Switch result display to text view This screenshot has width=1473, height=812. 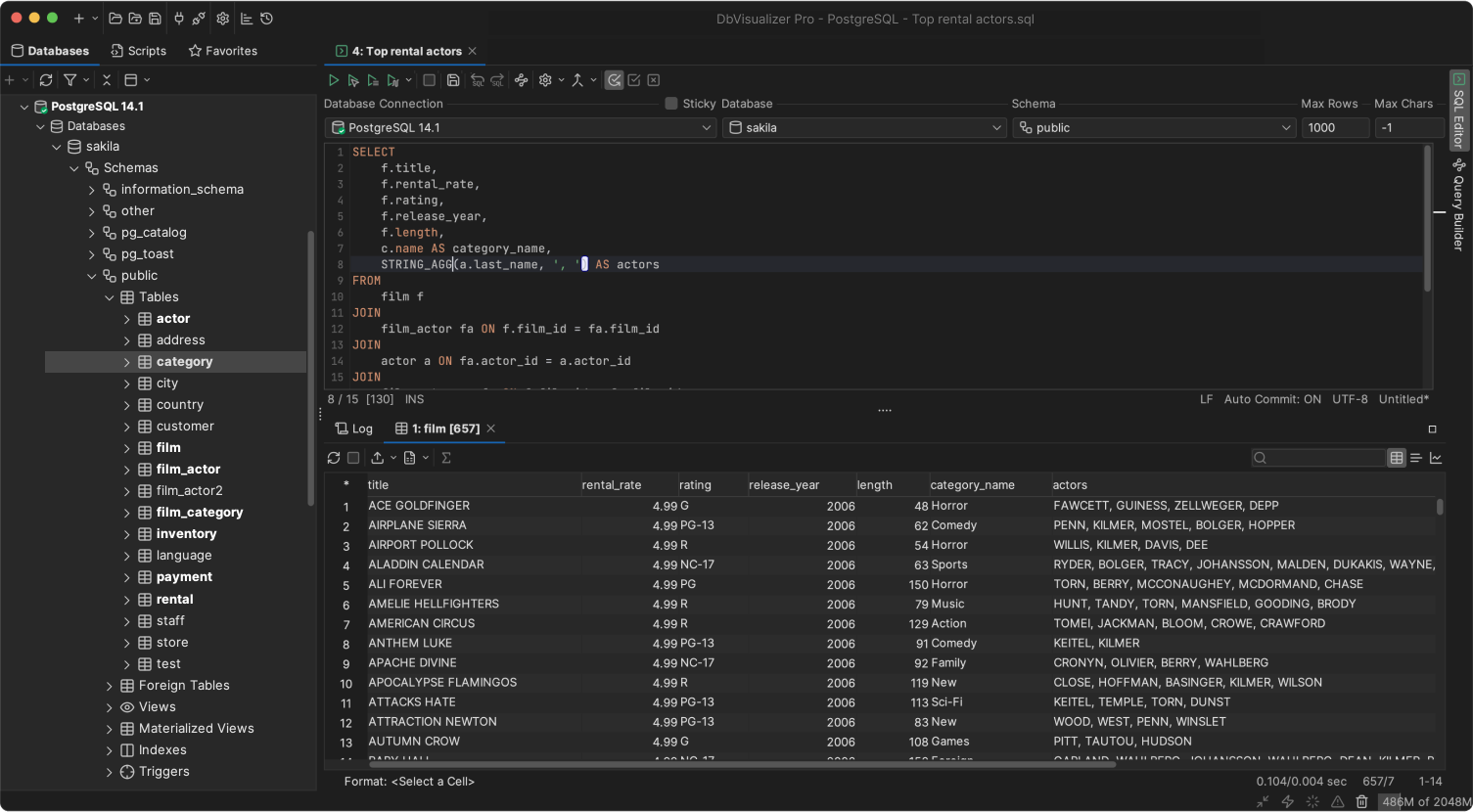coord(1416,458)
